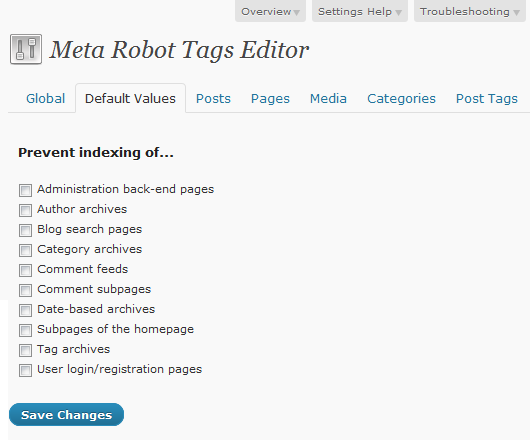Image resolution: width=530 pixels, height=440 pixels.
Task: Tick the Tag archives checkbox
Action: (x=25, y=350)
